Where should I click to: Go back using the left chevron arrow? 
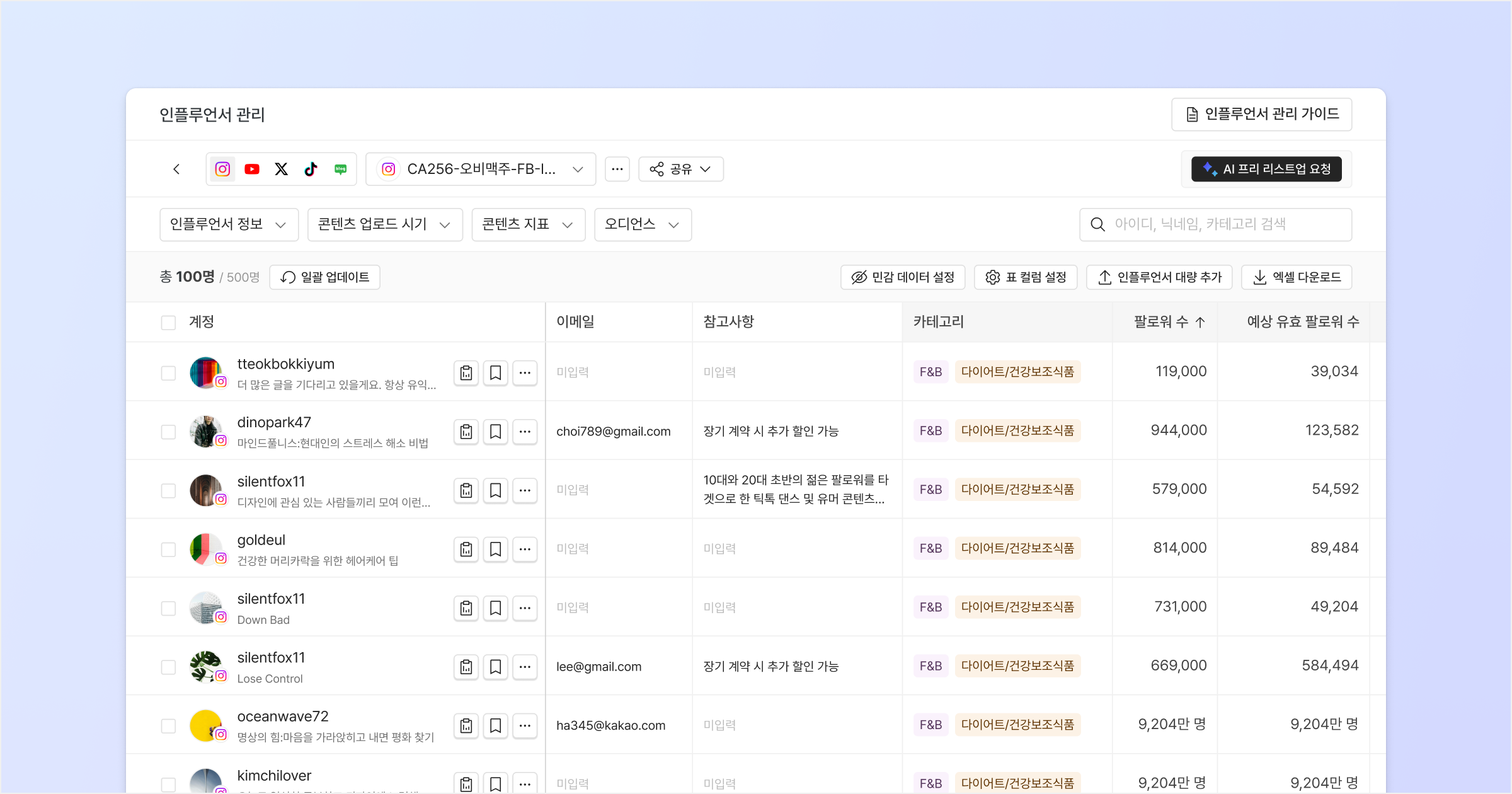176,169
